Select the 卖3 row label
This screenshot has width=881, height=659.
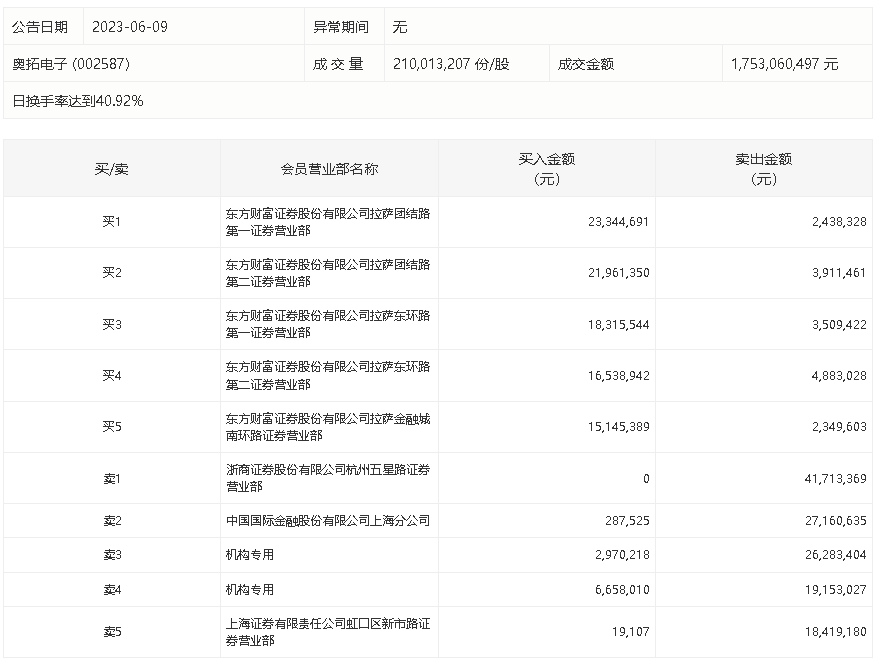(x=112, y=555)
